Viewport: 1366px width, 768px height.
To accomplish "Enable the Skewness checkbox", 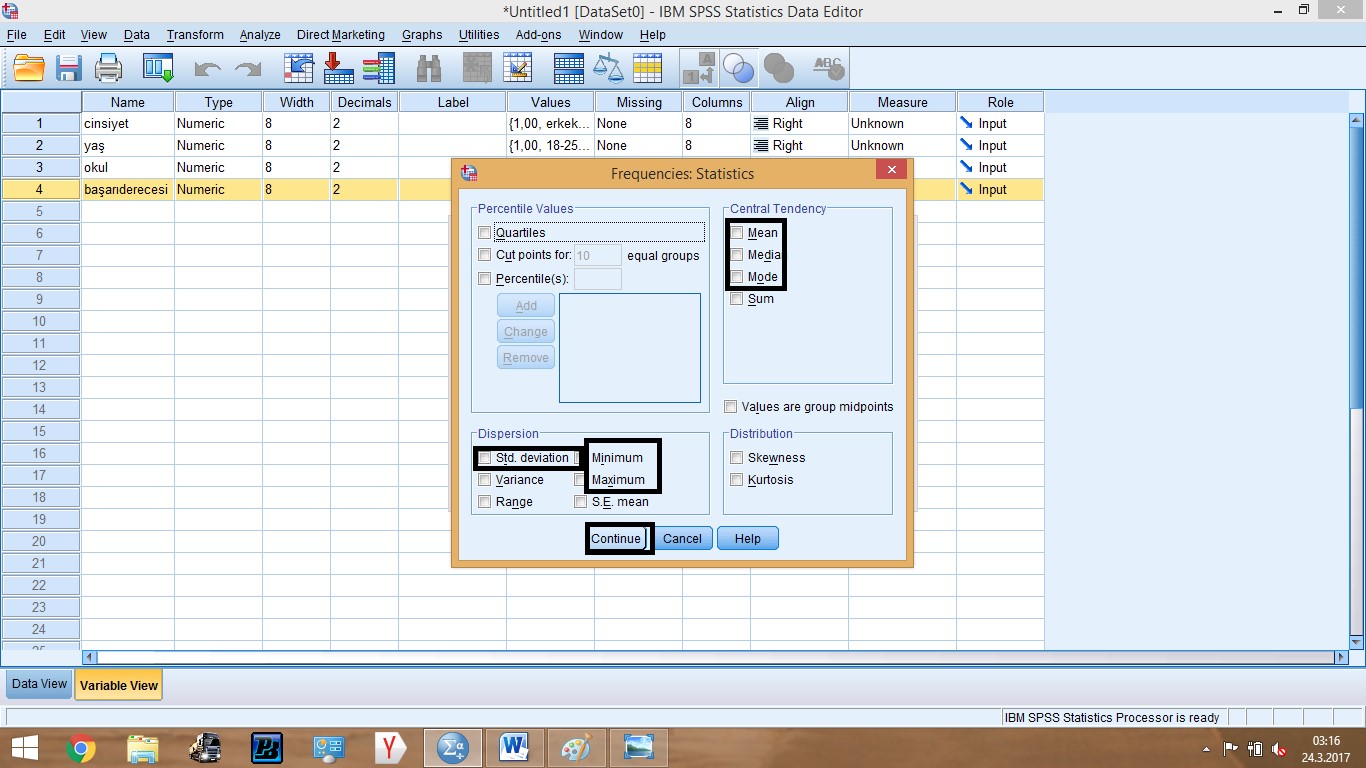I will click(737, 458).
